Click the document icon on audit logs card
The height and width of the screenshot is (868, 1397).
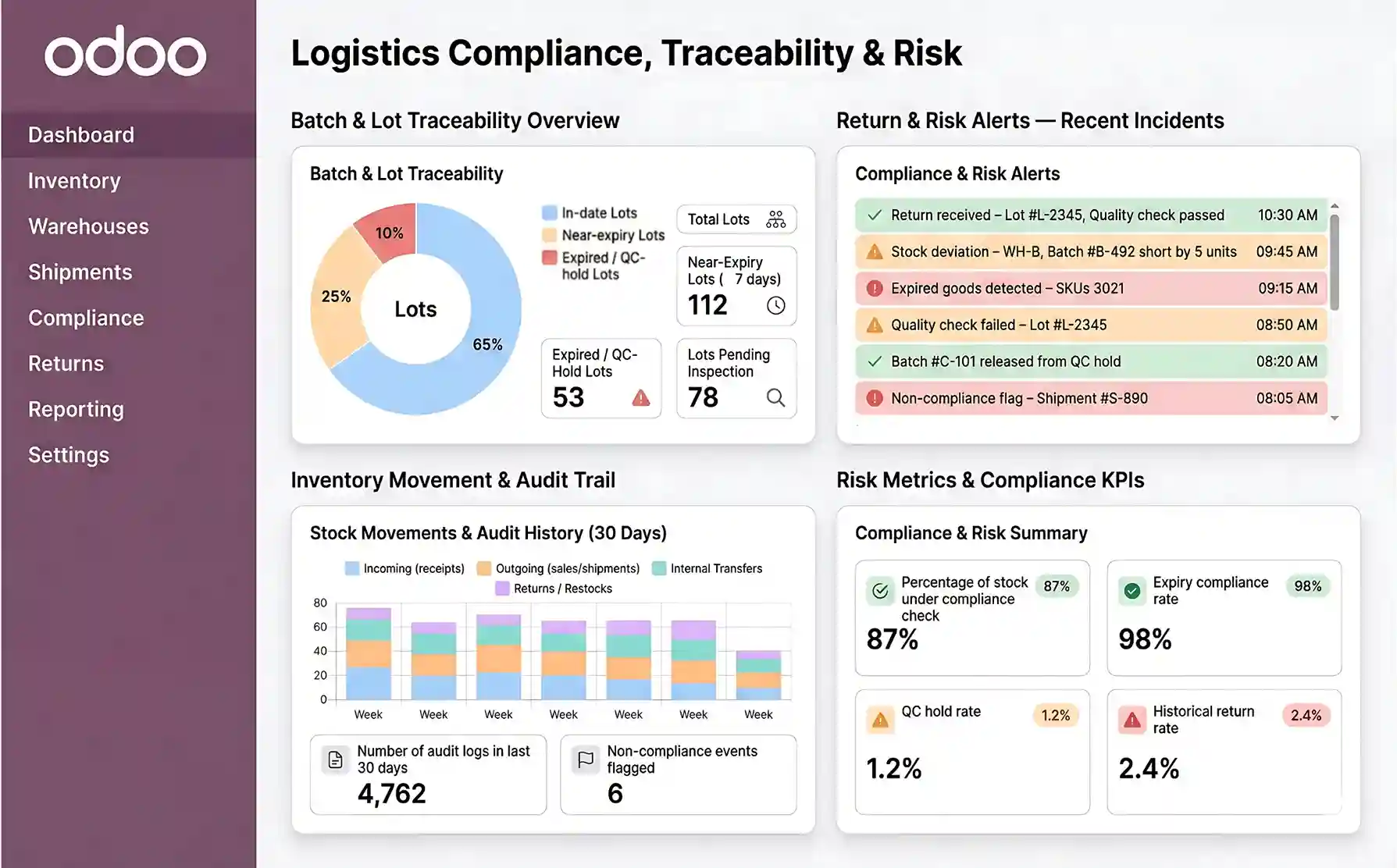click(335, 758)
